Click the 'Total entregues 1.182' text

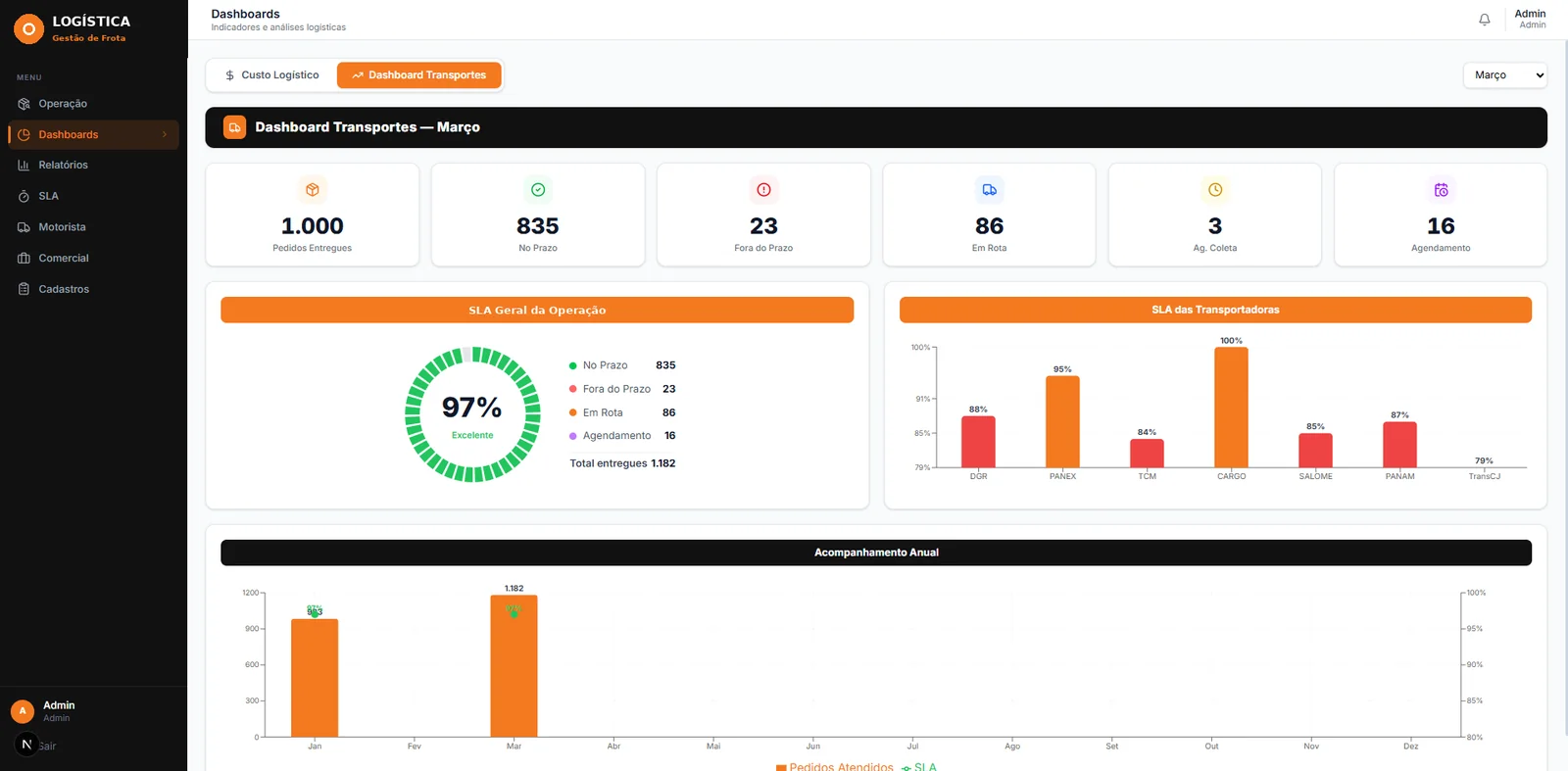[x=622, y=463]
